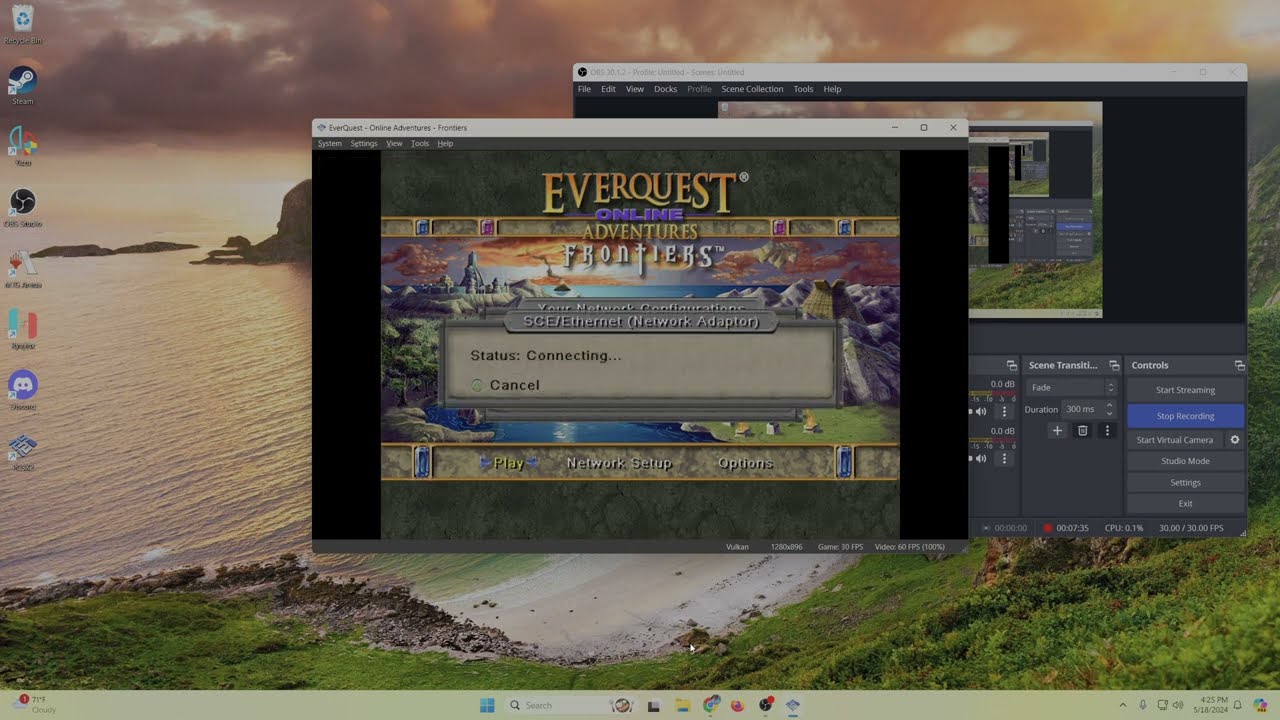1280x720 pixels.
Task: Open the OBS View menu
Action: [x=635, y=89]
